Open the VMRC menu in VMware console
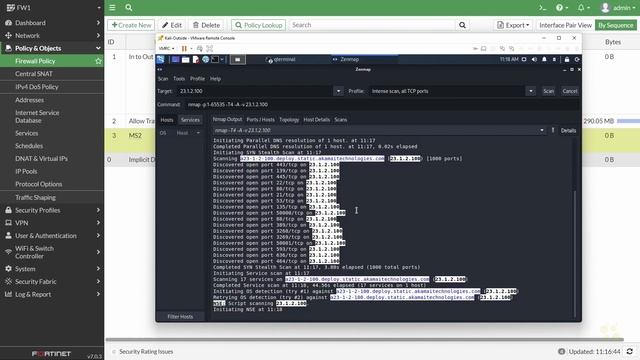Viewport: 640px width, 360px height. click(x=166, y=48)
